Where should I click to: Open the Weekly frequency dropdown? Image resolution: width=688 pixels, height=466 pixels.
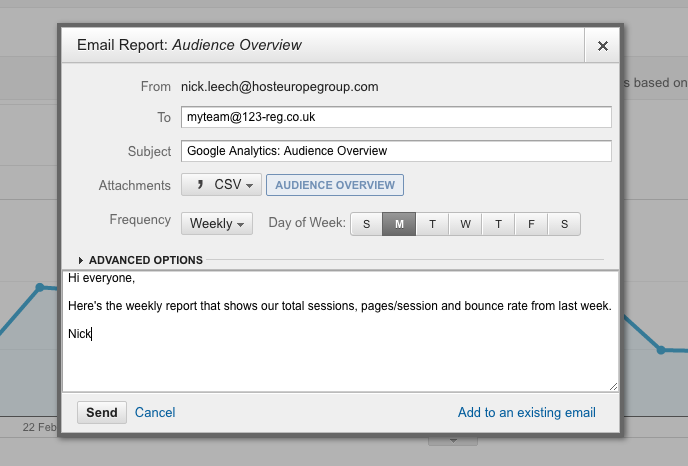click(x=217, y=223)
